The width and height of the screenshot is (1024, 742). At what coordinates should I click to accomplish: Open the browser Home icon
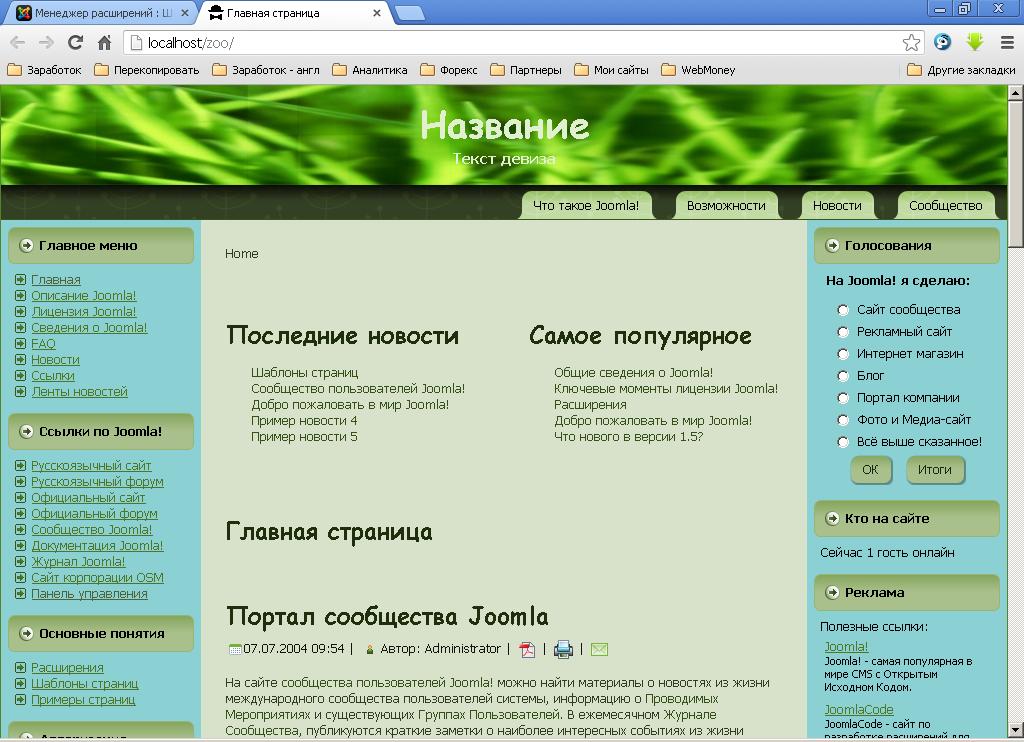[x=104, y=43]
